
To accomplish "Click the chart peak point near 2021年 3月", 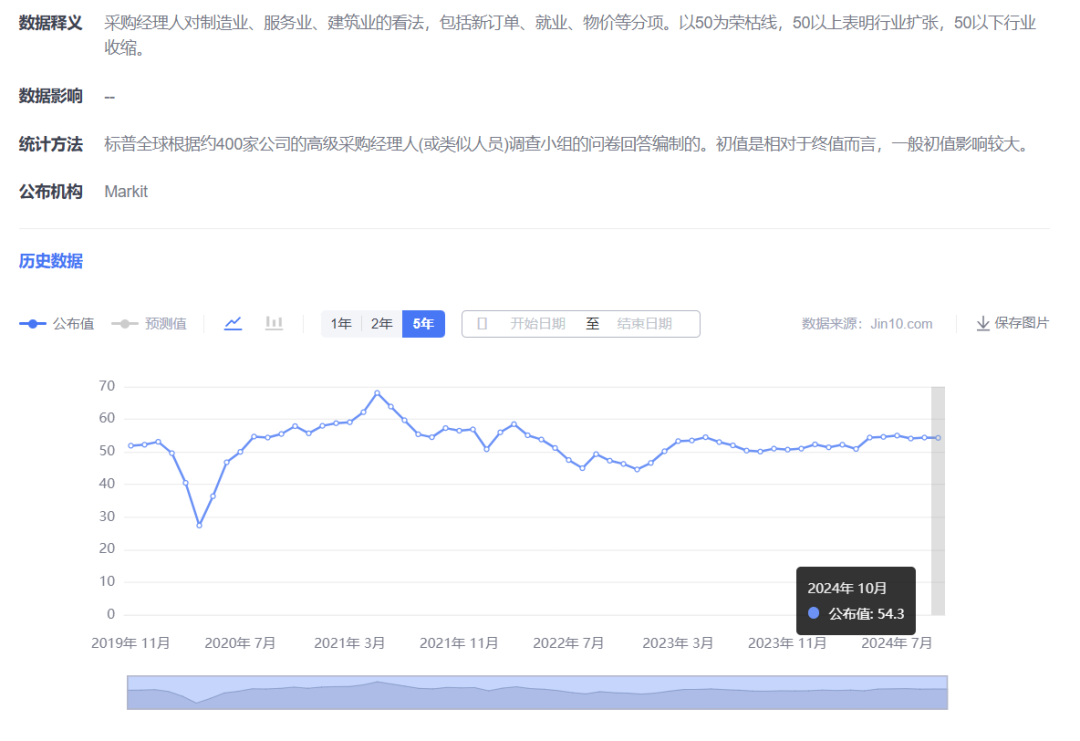I will tap(377, 393).
